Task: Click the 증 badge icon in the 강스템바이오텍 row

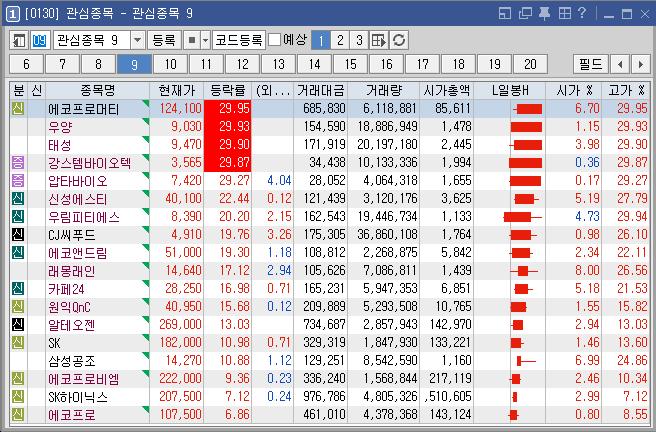Action: point(18,163)
